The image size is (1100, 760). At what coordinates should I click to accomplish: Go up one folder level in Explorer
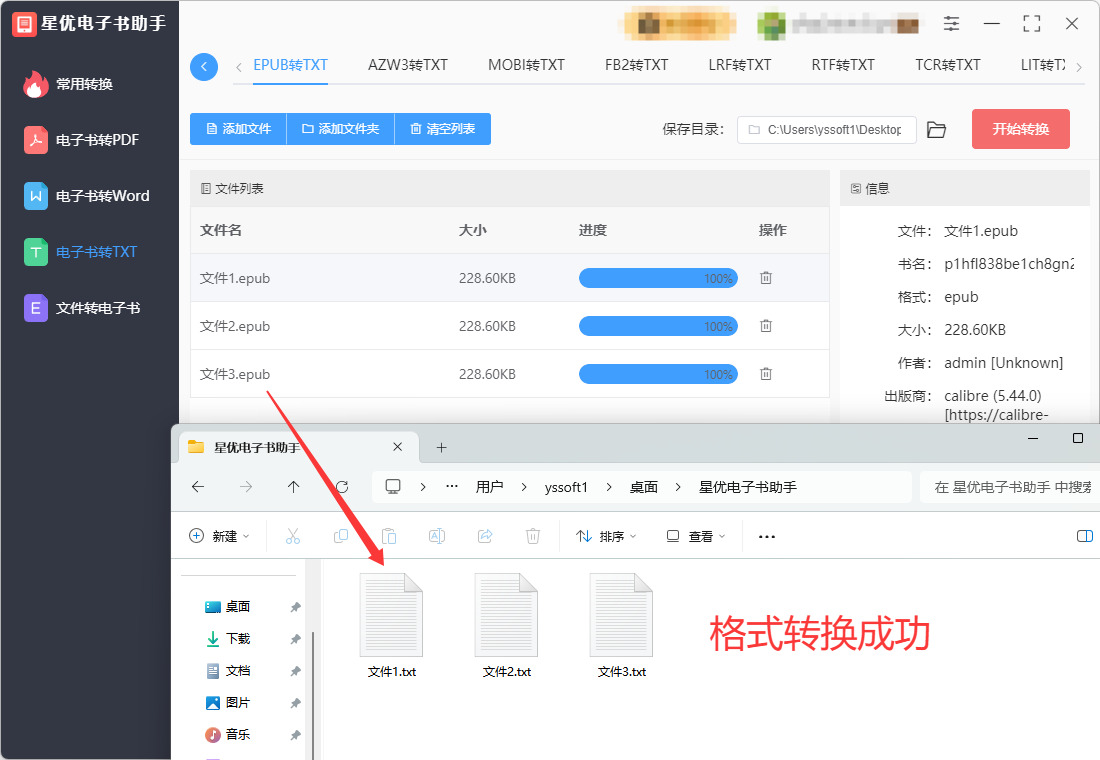pyautogui.click(x=293, y=487)
